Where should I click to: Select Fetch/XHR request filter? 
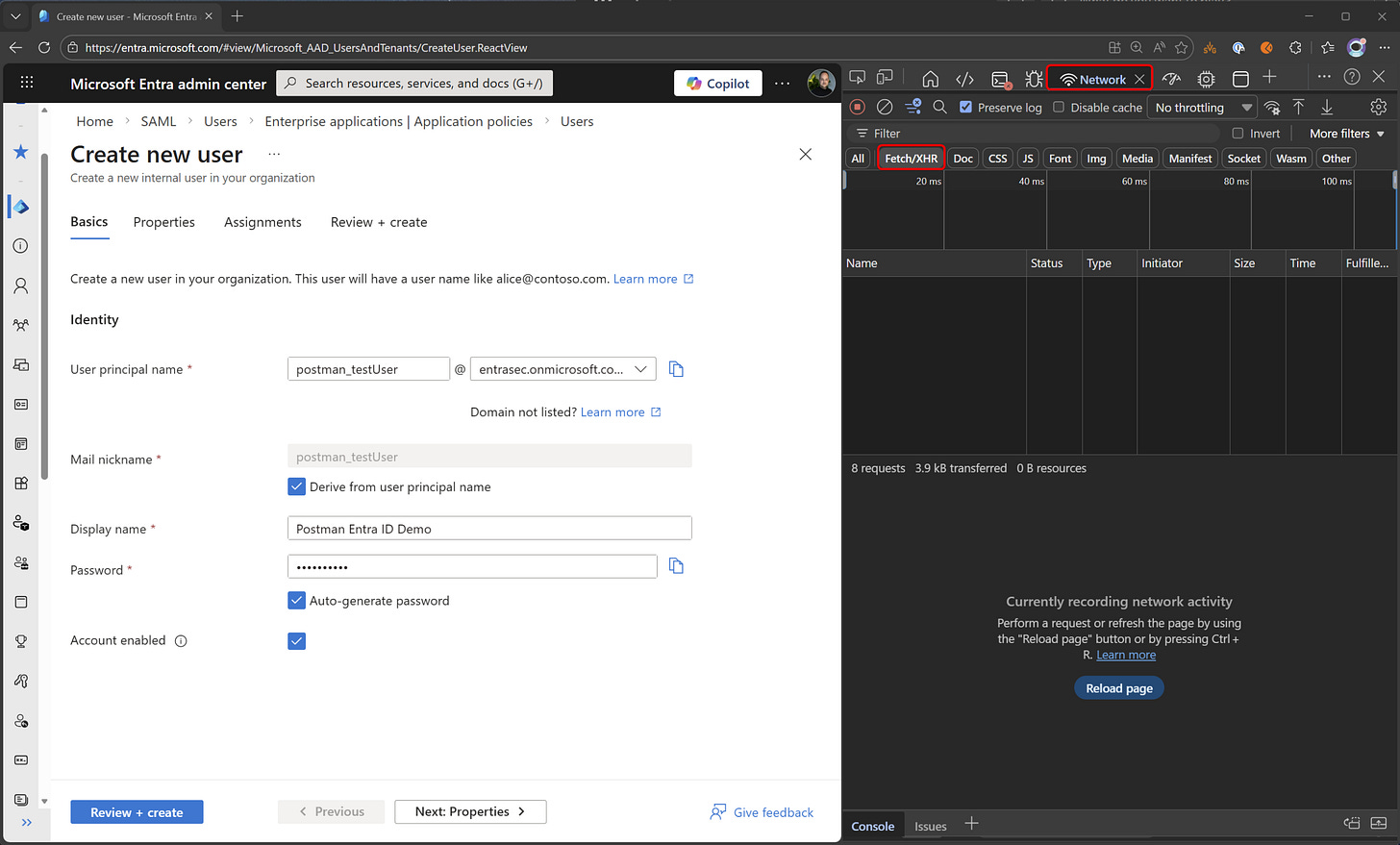(911, 159)
